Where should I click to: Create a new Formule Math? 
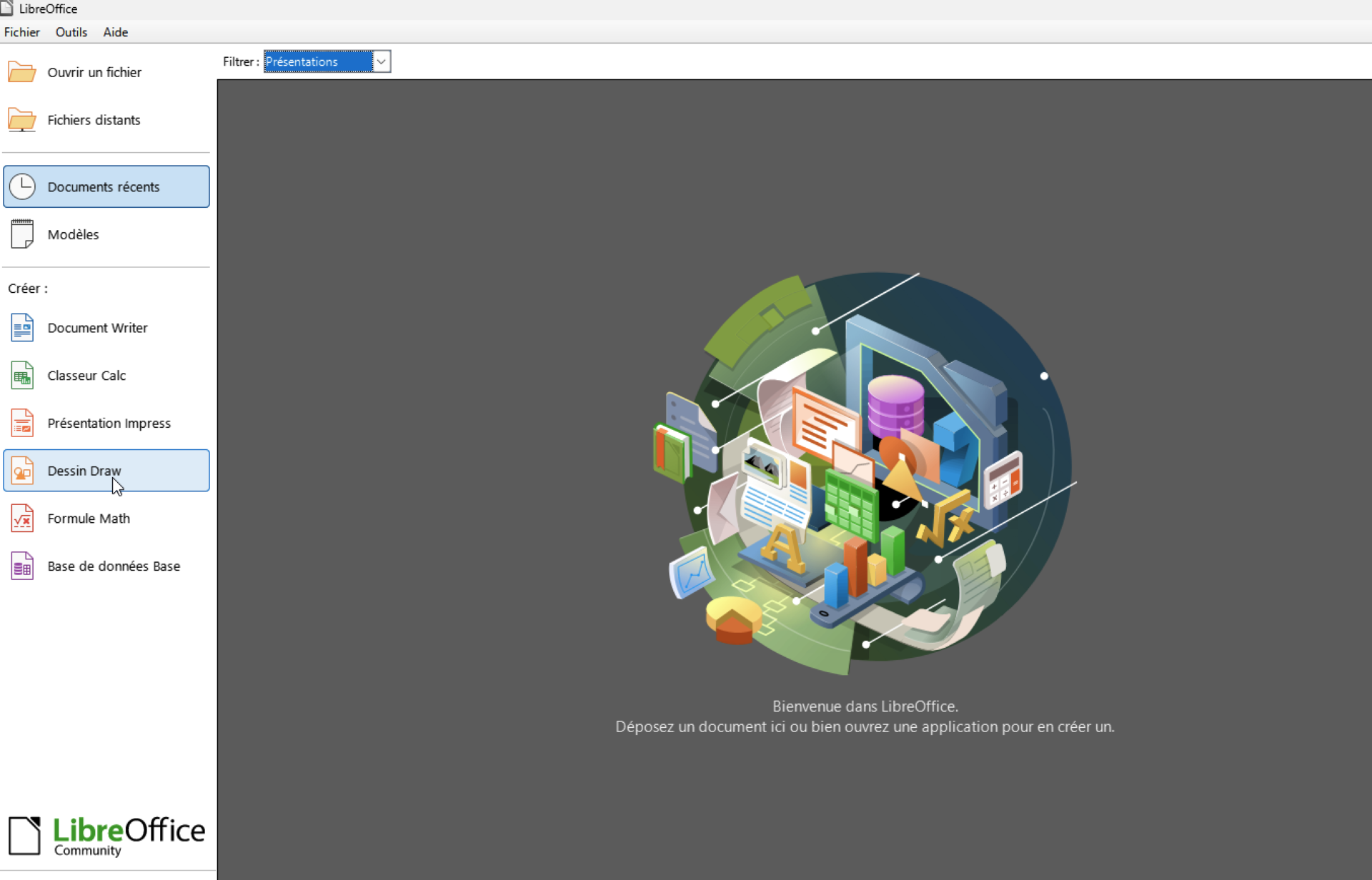106,519
